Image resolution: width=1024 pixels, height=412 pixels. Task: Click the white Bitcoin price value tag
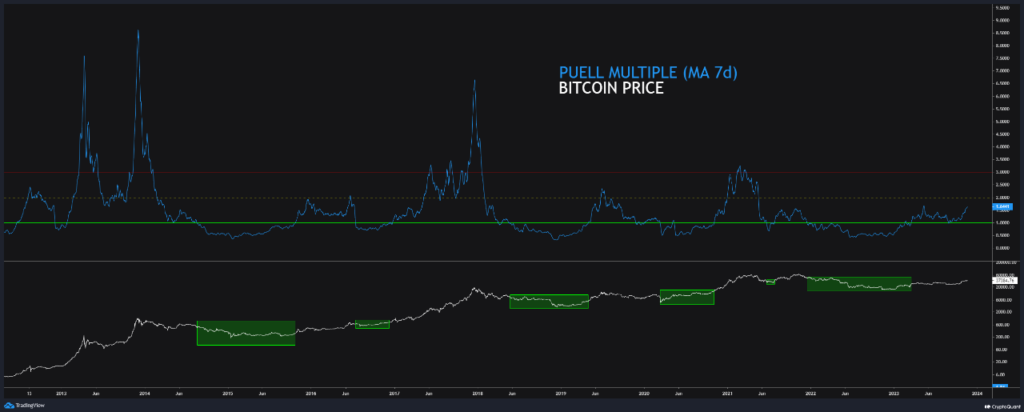click(1002, 281)
